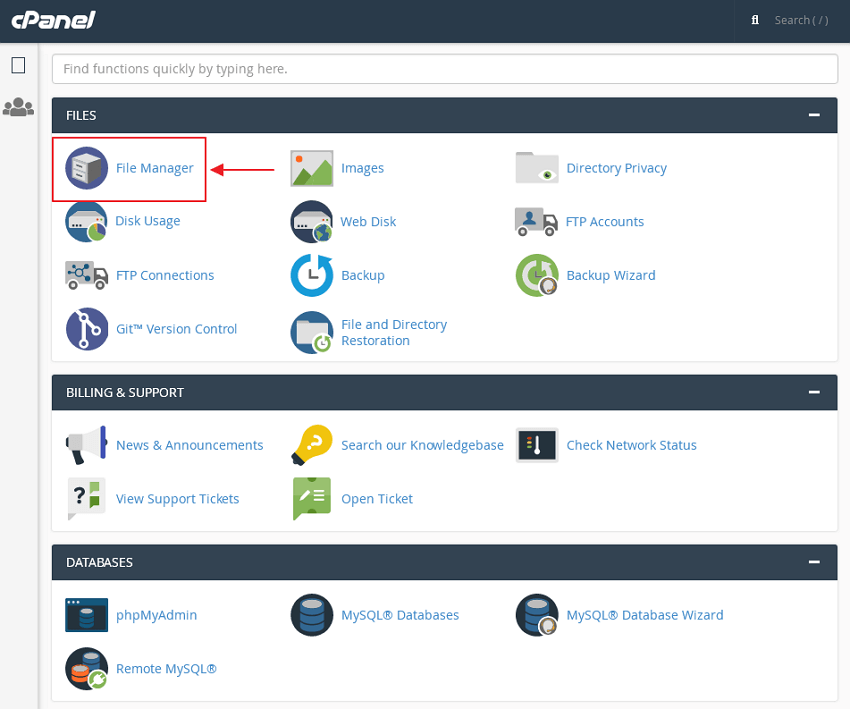Click the header Search ( / ) field
This screenshot has height=709, width=850.
click(x=801, y=20)
